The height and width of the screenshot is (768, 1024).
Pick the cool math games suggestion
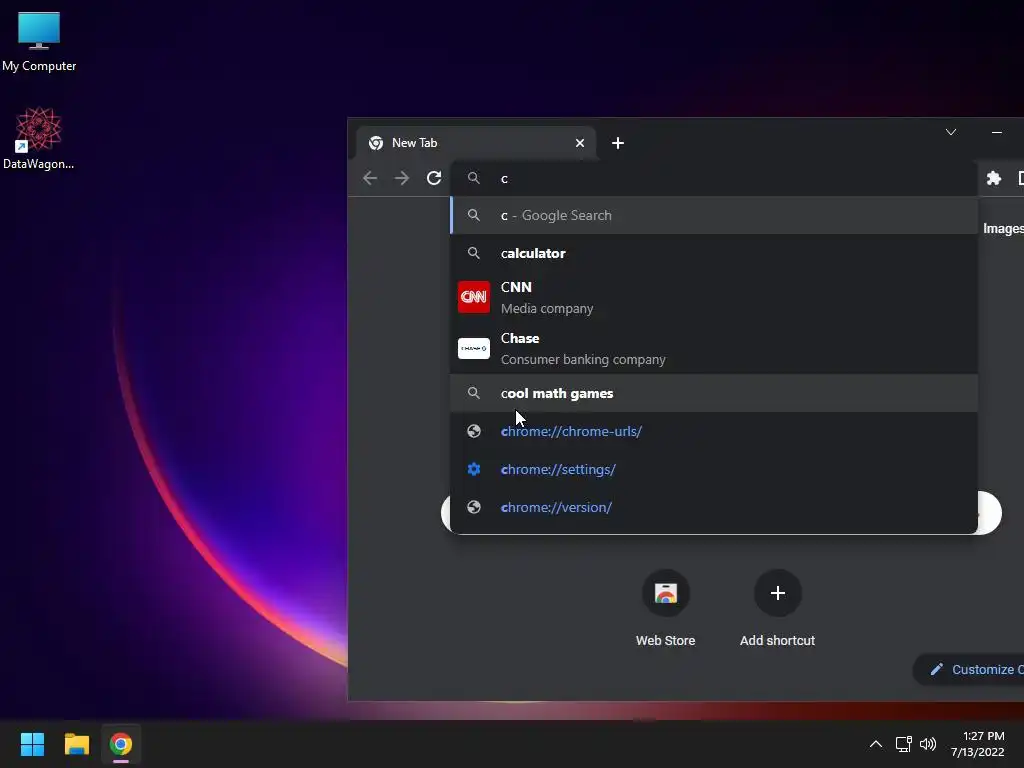pyautogui.click(x=714, y=393)
